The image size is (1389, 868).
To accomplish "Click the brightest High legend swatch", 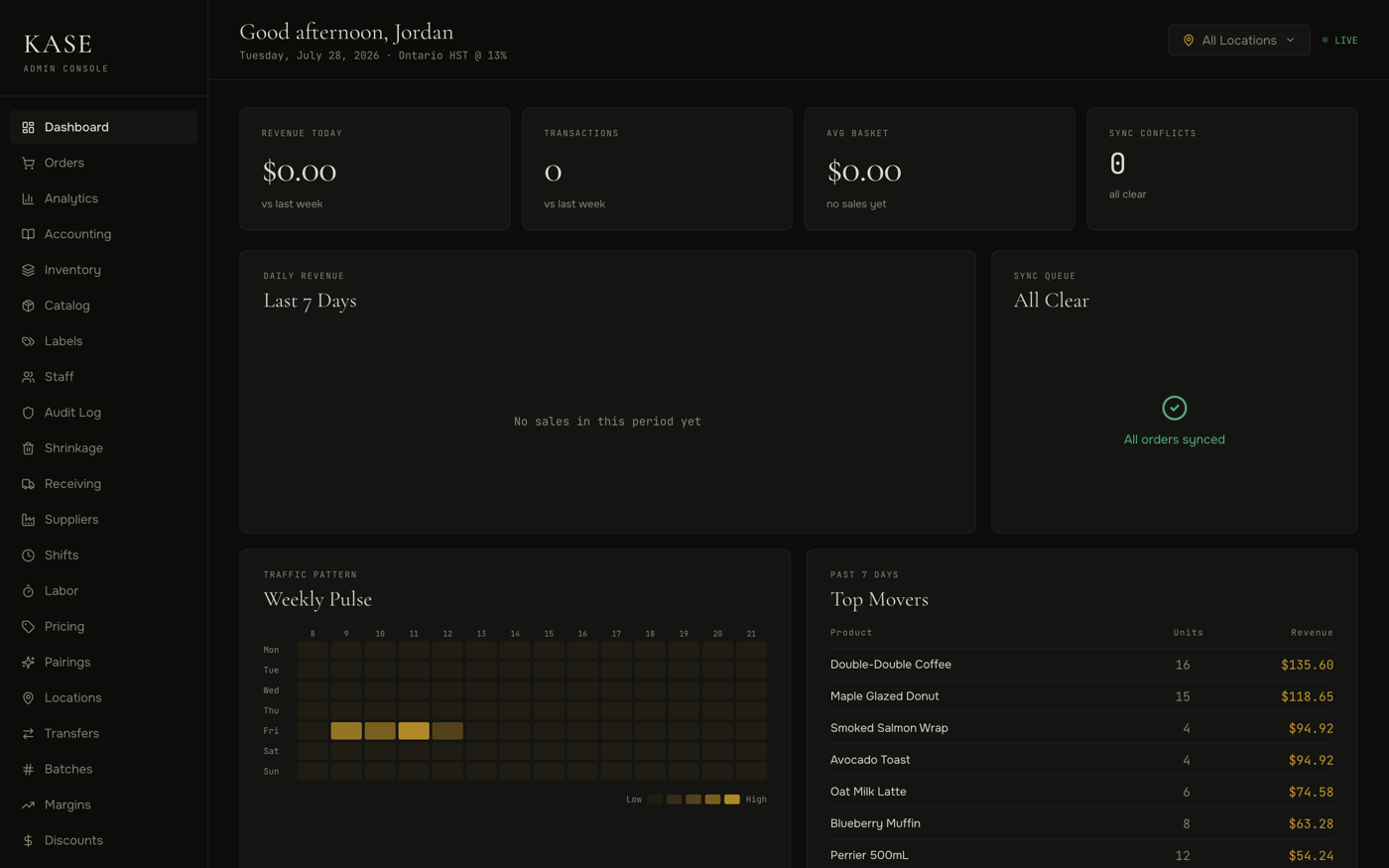I will pos(732,800).
